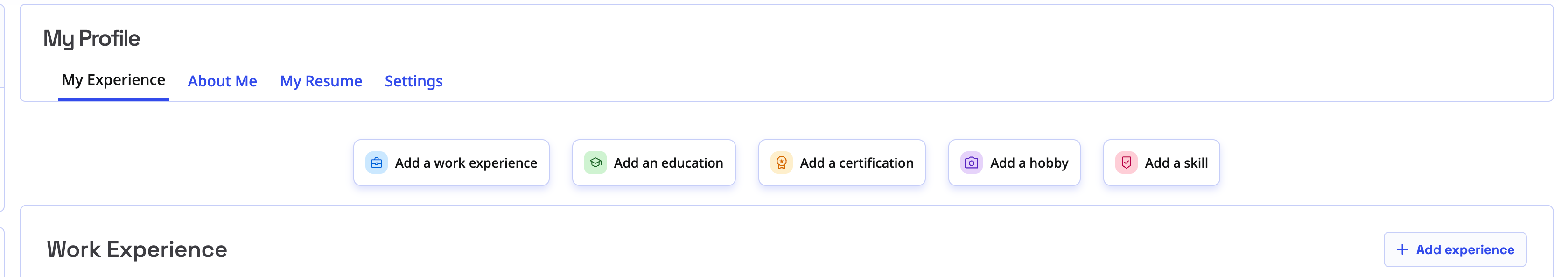Click the briefcase icon for work experience
Viewport: 1568px width, 277px height.
point(376,163)
